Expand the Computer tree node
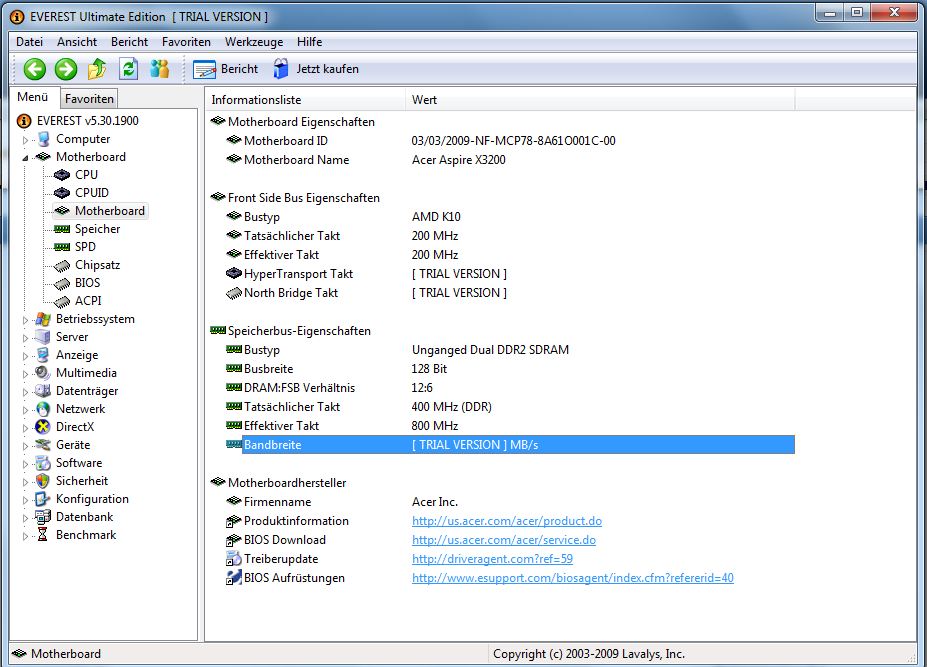This screenshot has width=927, height=667. pyautogui.click(x=25, y=140)
